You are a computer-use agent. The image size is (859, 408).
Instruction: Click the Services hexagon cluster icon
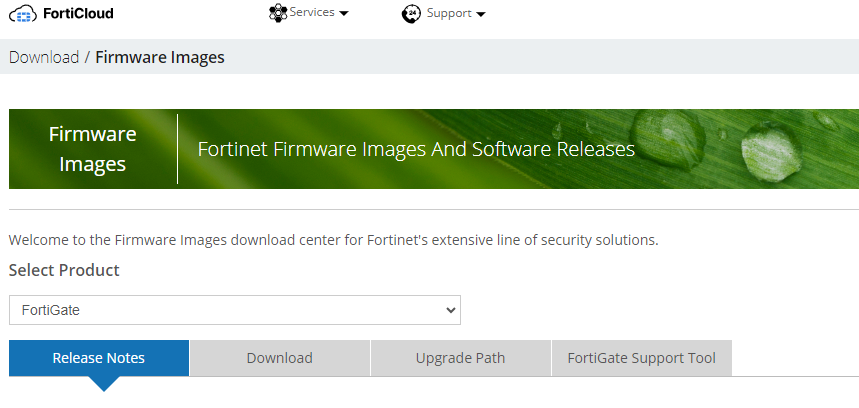tap(278, 13)
